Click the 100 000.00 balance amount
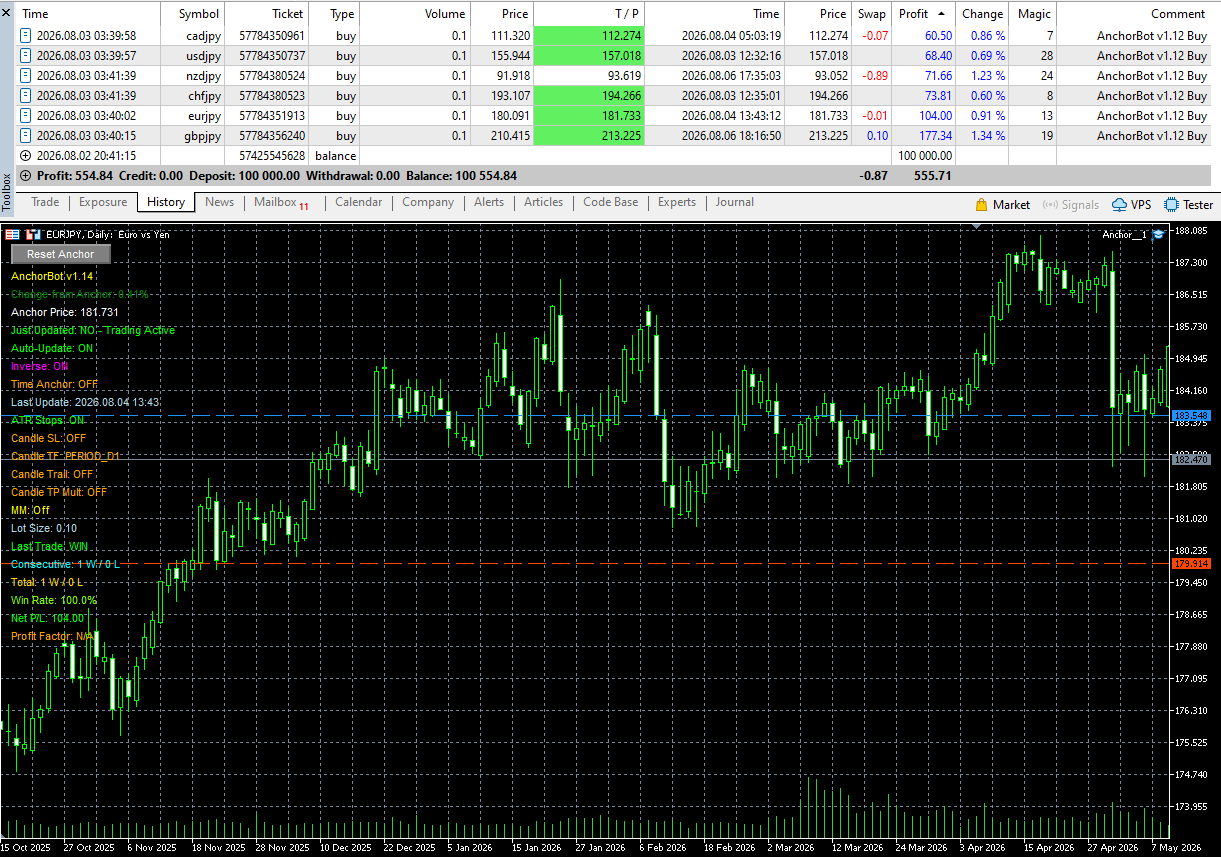This screenshot has width=1221, height=857. pos(925,156)
